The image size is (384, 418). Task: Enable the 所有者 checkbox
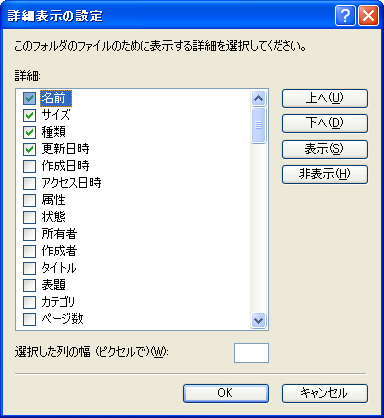[29, 234]
